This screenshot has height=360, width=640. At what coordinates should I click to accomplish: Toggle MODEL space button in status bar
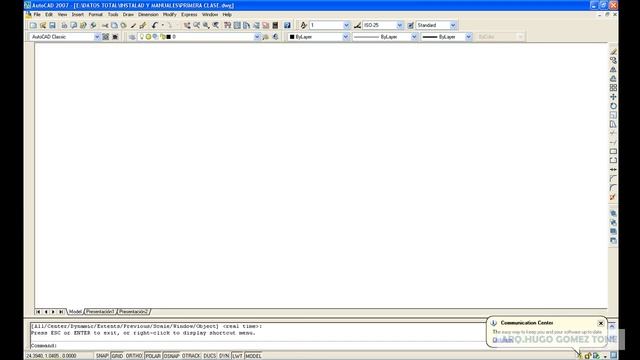pyautogui.click(x=253, y=356)
